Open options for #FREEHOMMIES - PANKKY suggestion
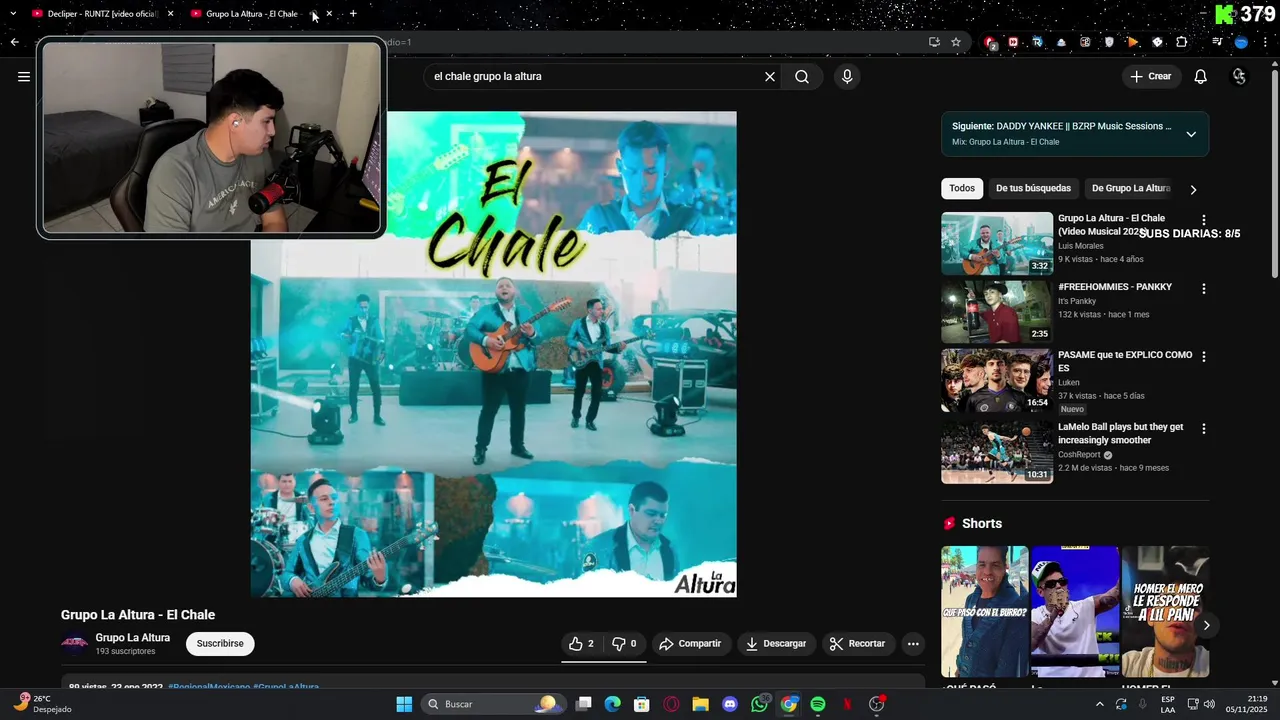 (x=1204, y=289)
